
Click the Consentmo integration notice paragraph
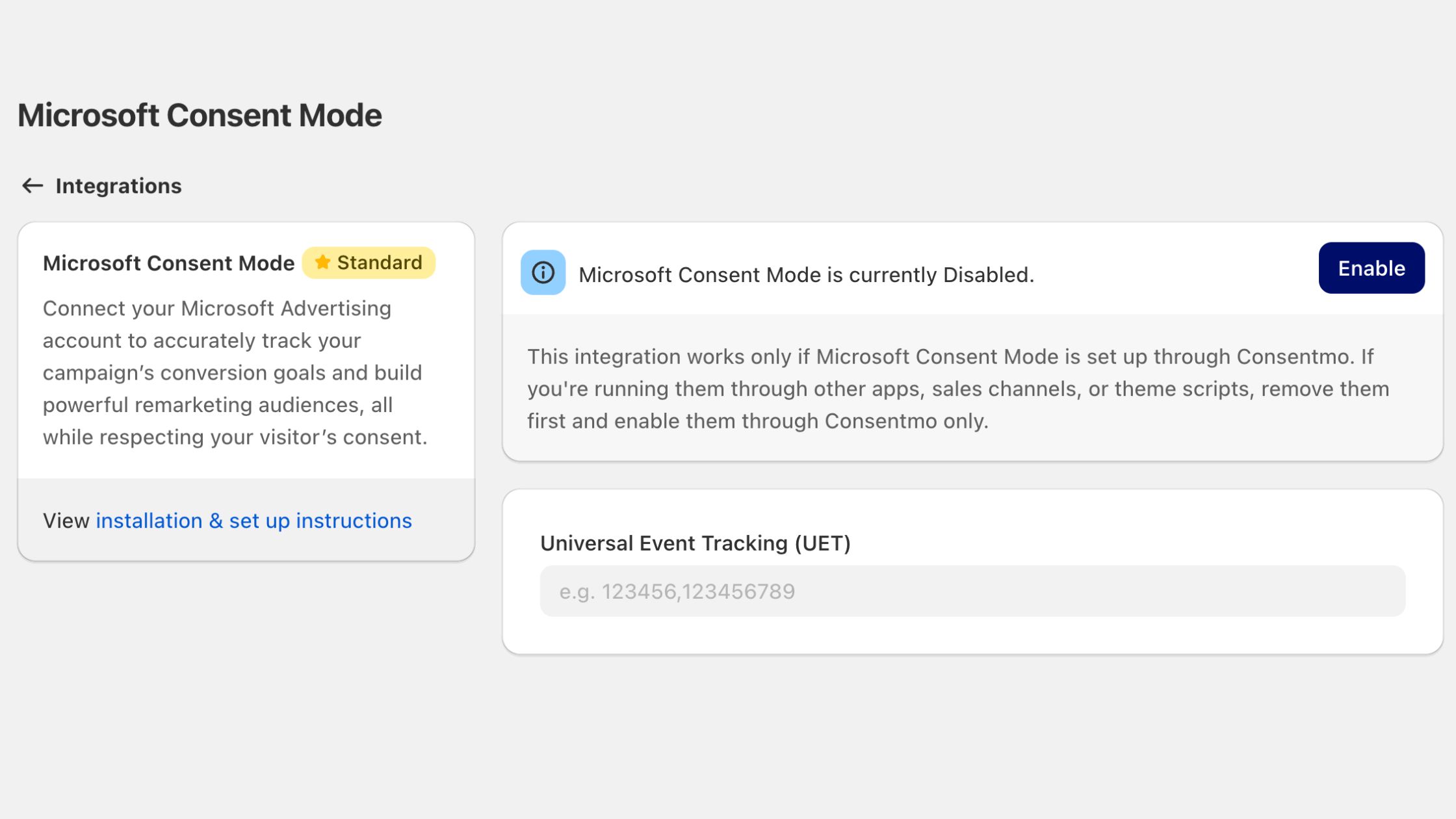pos(958,389)
